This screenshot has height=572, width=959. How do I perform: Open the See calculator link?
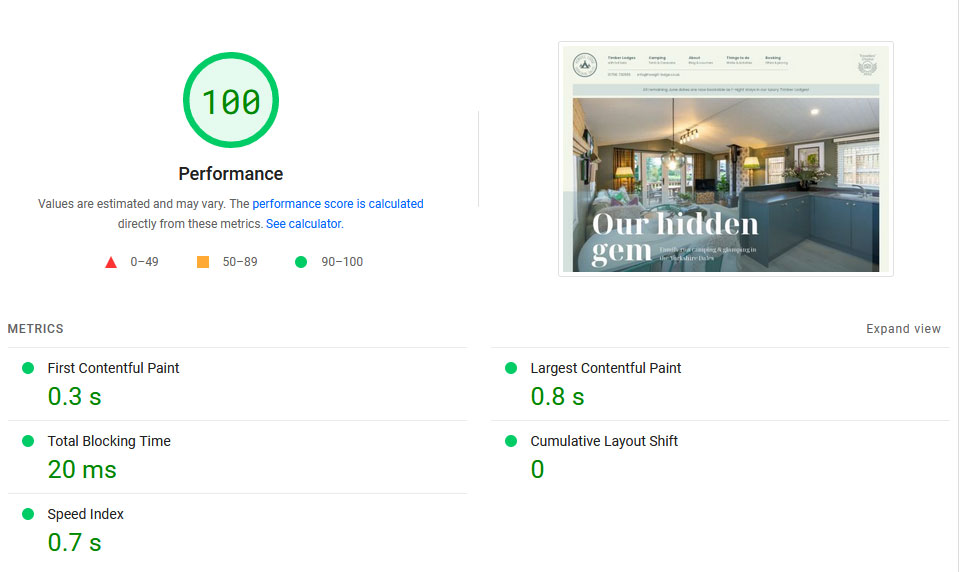coord(305,224)
